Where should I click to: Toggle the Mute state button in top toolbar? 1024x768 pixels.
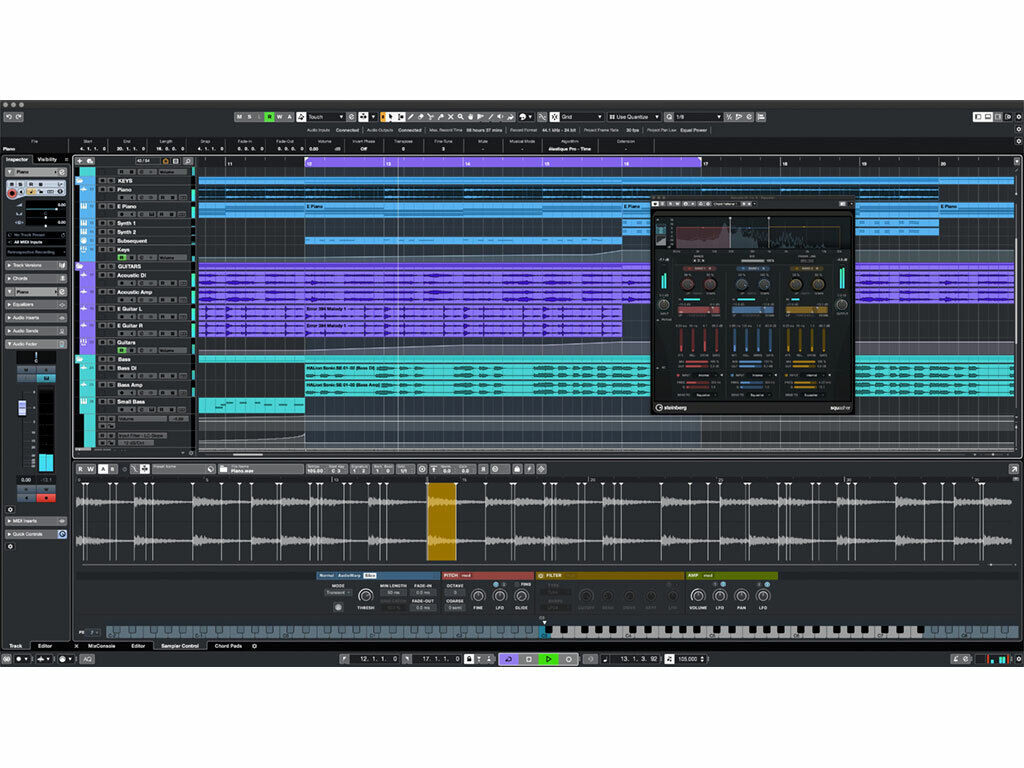click(x=239, y=117)
